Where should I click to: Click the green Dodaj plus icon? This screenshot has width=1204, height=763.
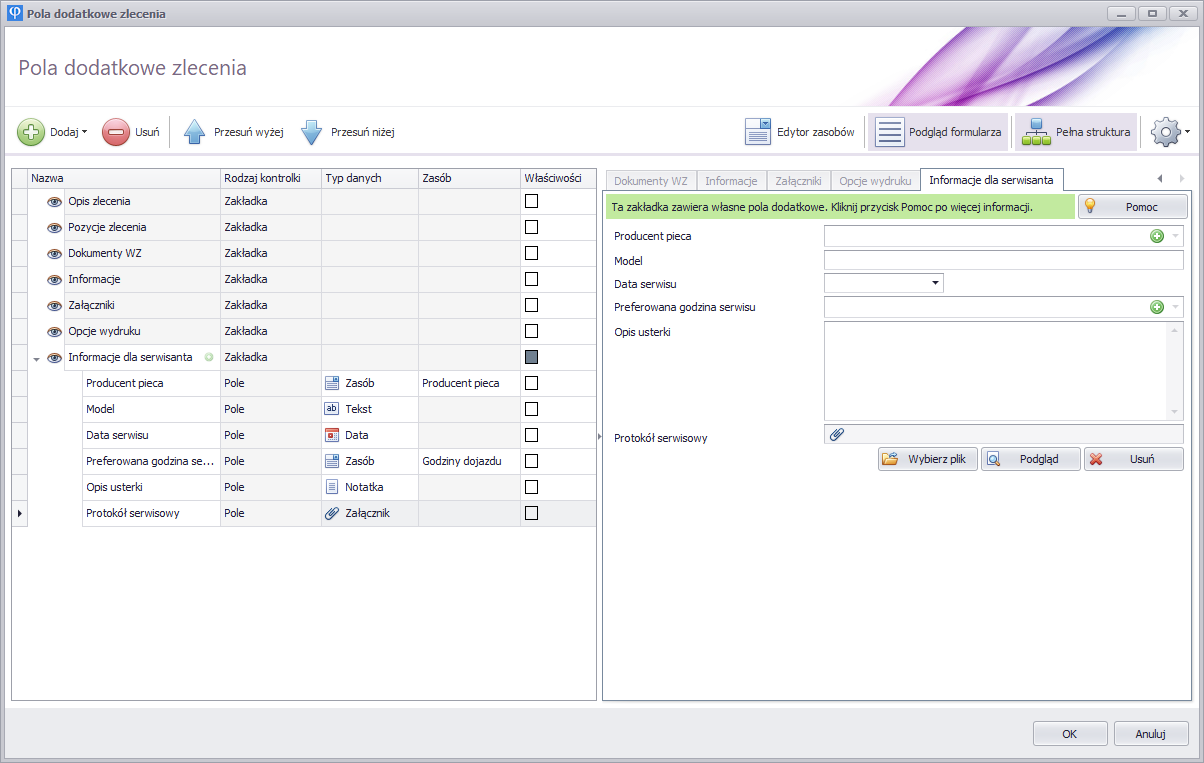point(31,132)
